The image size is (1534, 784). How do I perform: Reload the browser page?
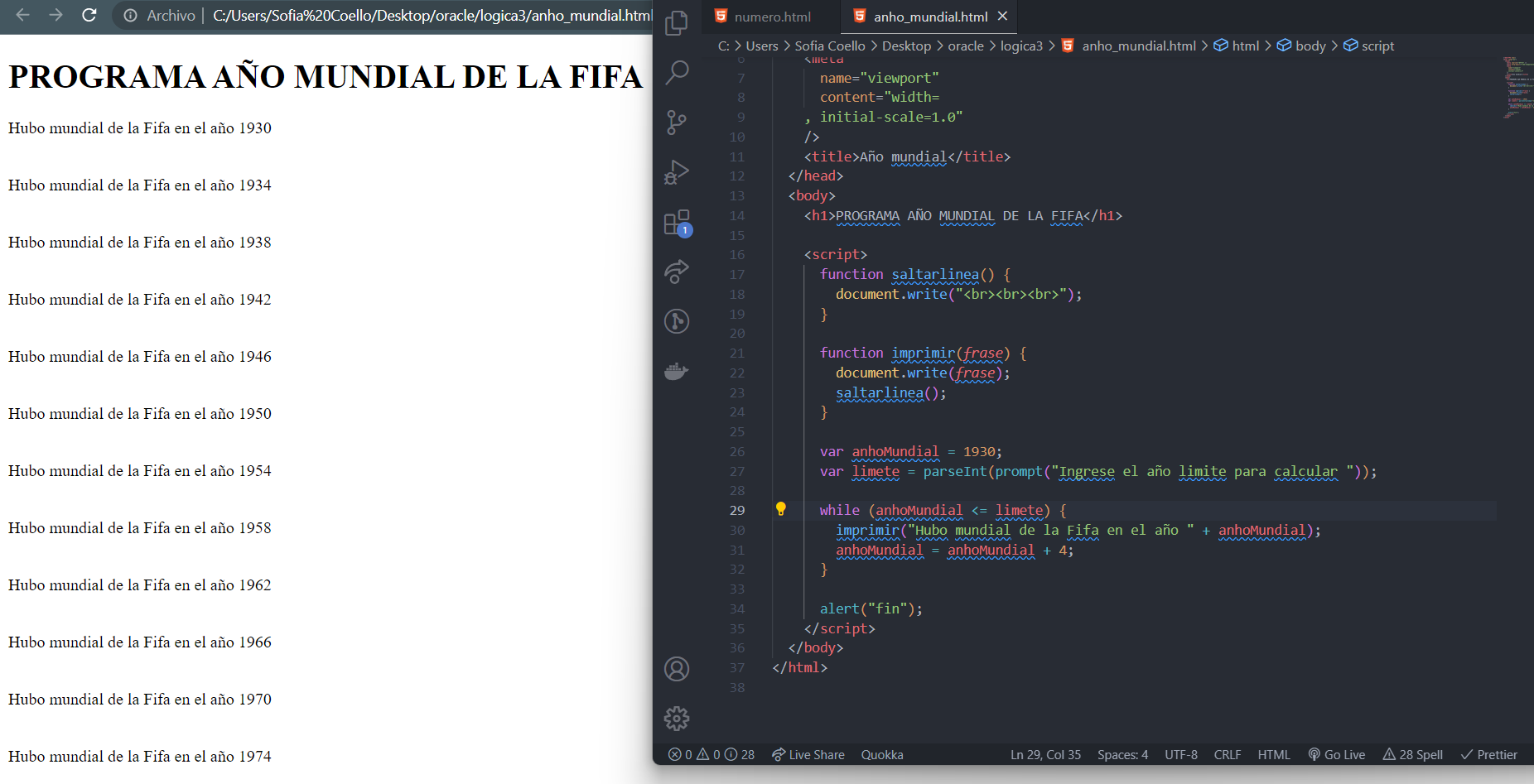tap(89, 15)
